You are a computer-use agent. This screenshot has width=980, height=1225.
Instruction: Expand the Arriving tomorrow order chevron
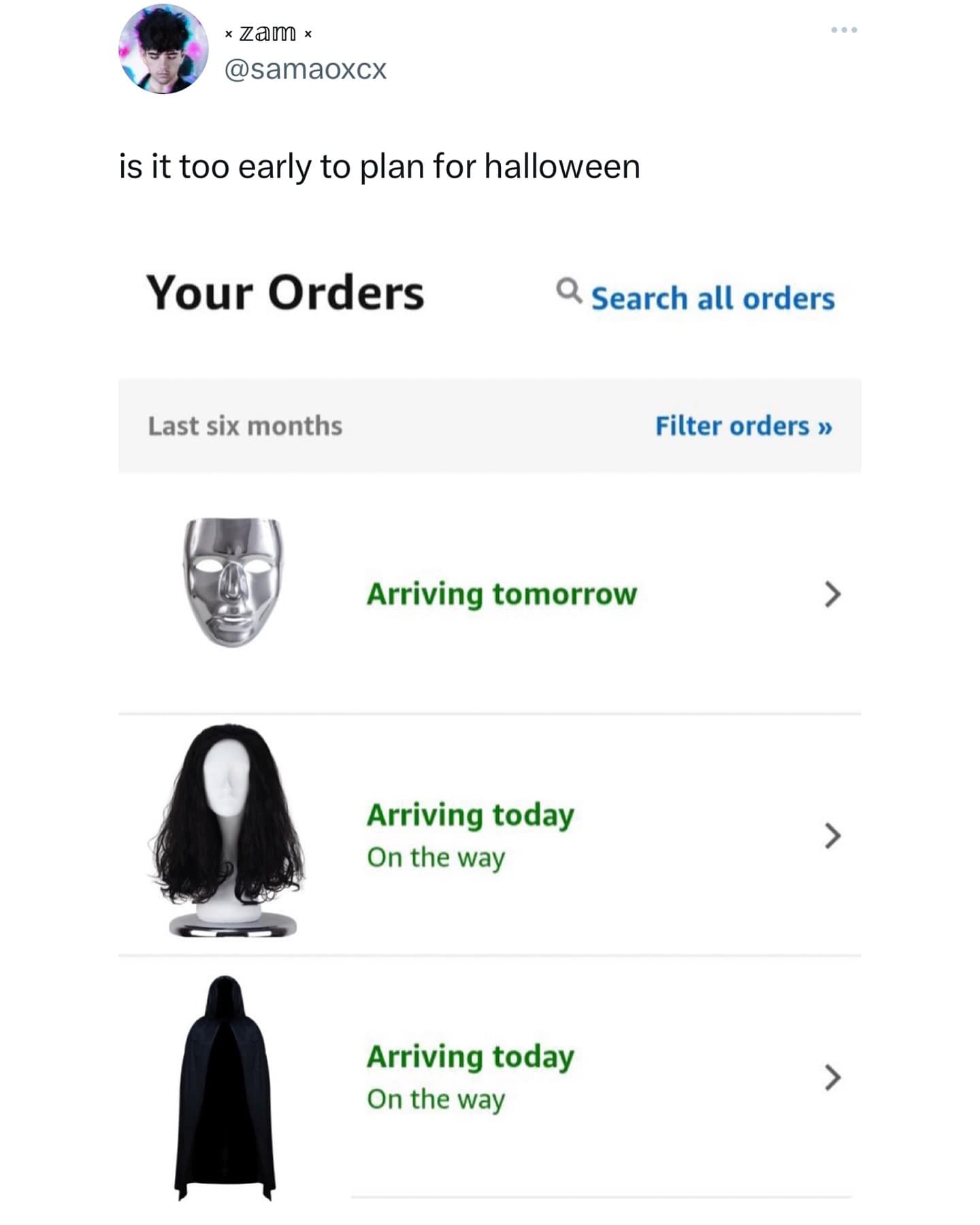pos(832,594)
